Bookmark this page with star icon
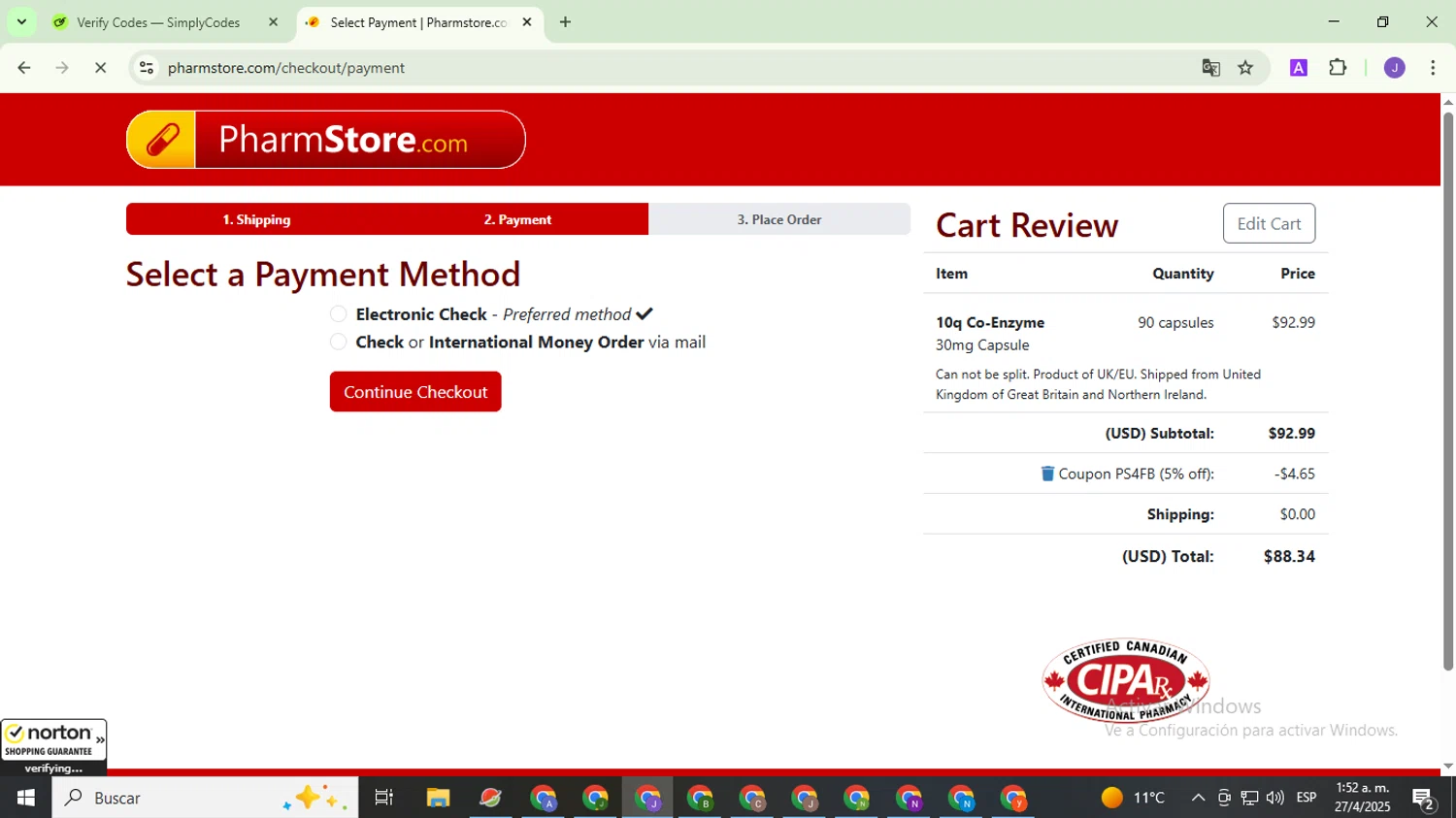The image size is (1456, 818). [1245, 68]
